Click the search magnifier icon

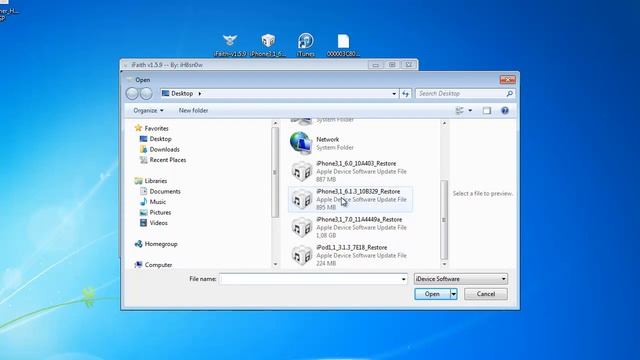pos(509,93)
